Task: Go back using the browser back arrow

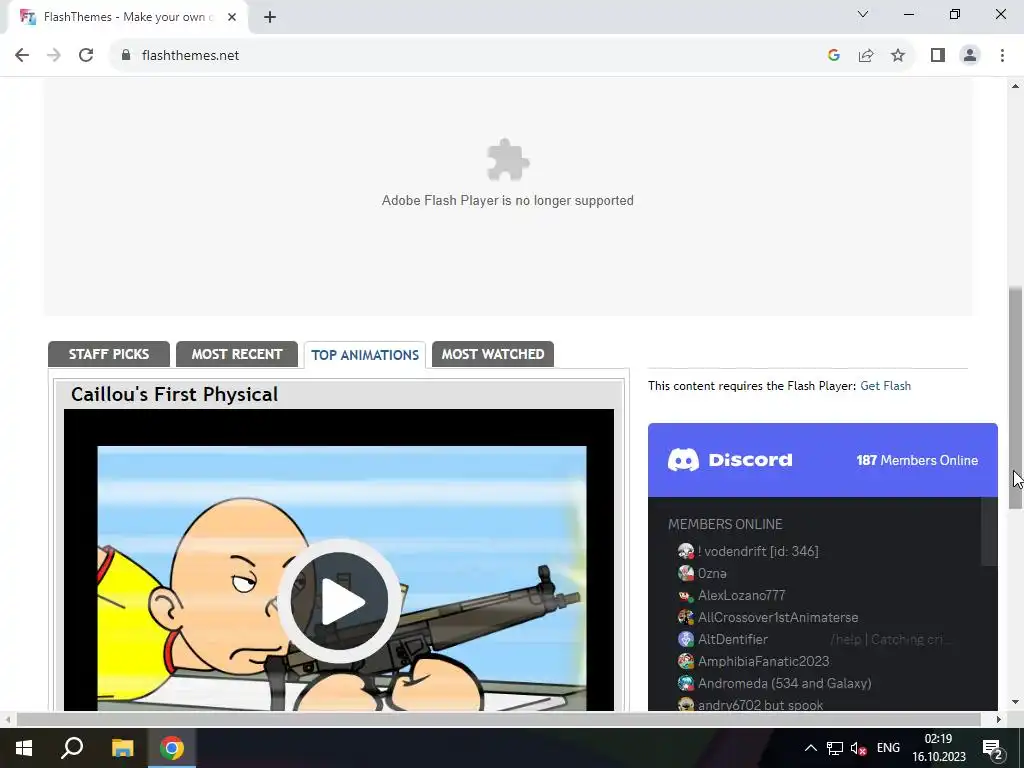Action: [22, 56]
